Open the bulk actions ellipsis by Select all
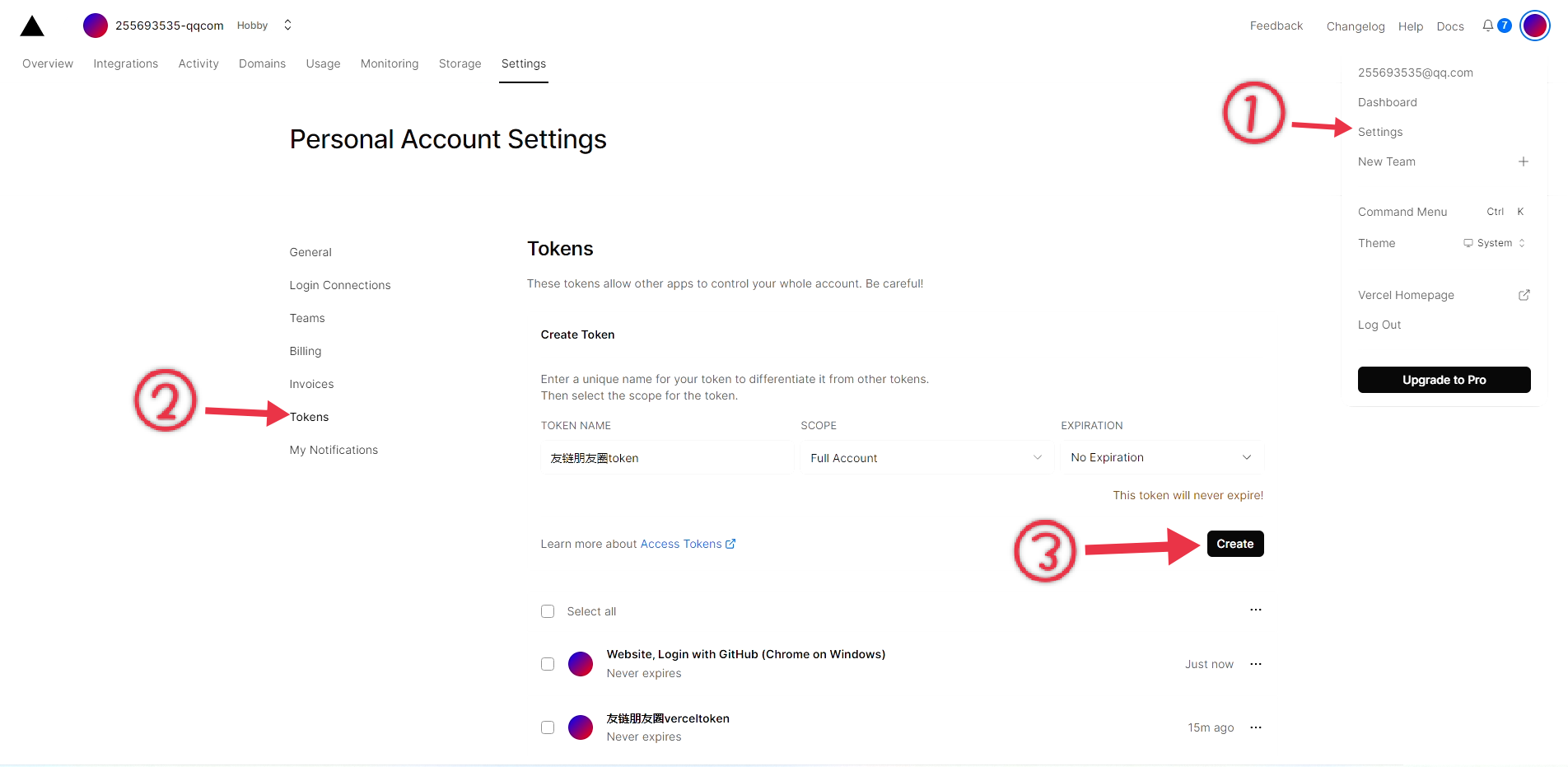This screenshot has height=767, width=1568. point(1256,610)
